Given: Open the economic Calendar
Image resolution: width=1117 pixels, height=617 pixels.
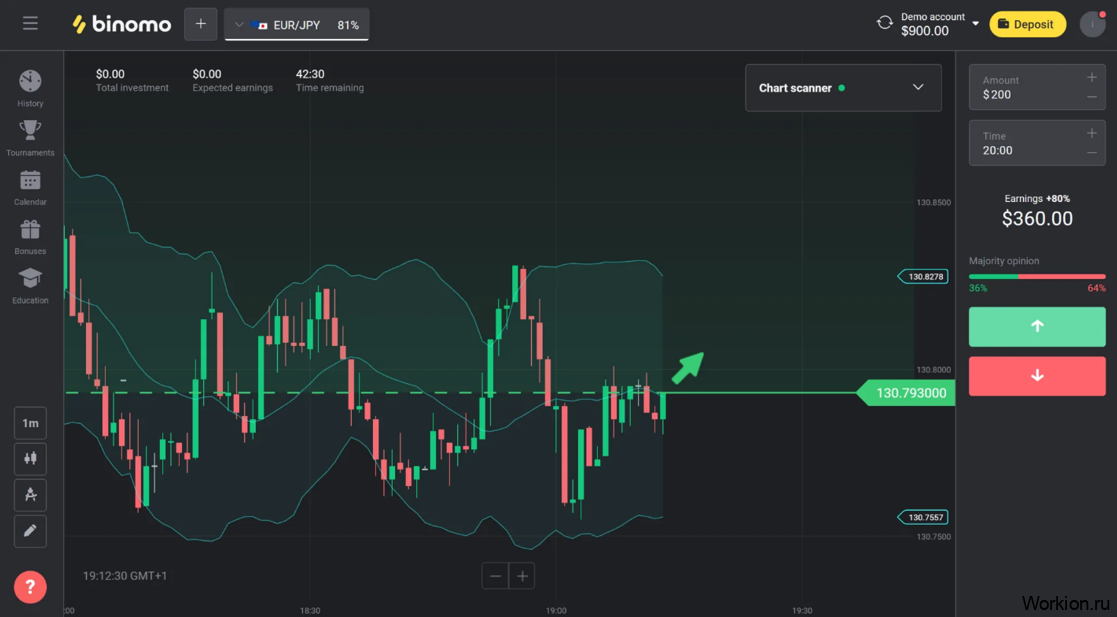Looking at the screenshot, I should [x=30, y=186].
